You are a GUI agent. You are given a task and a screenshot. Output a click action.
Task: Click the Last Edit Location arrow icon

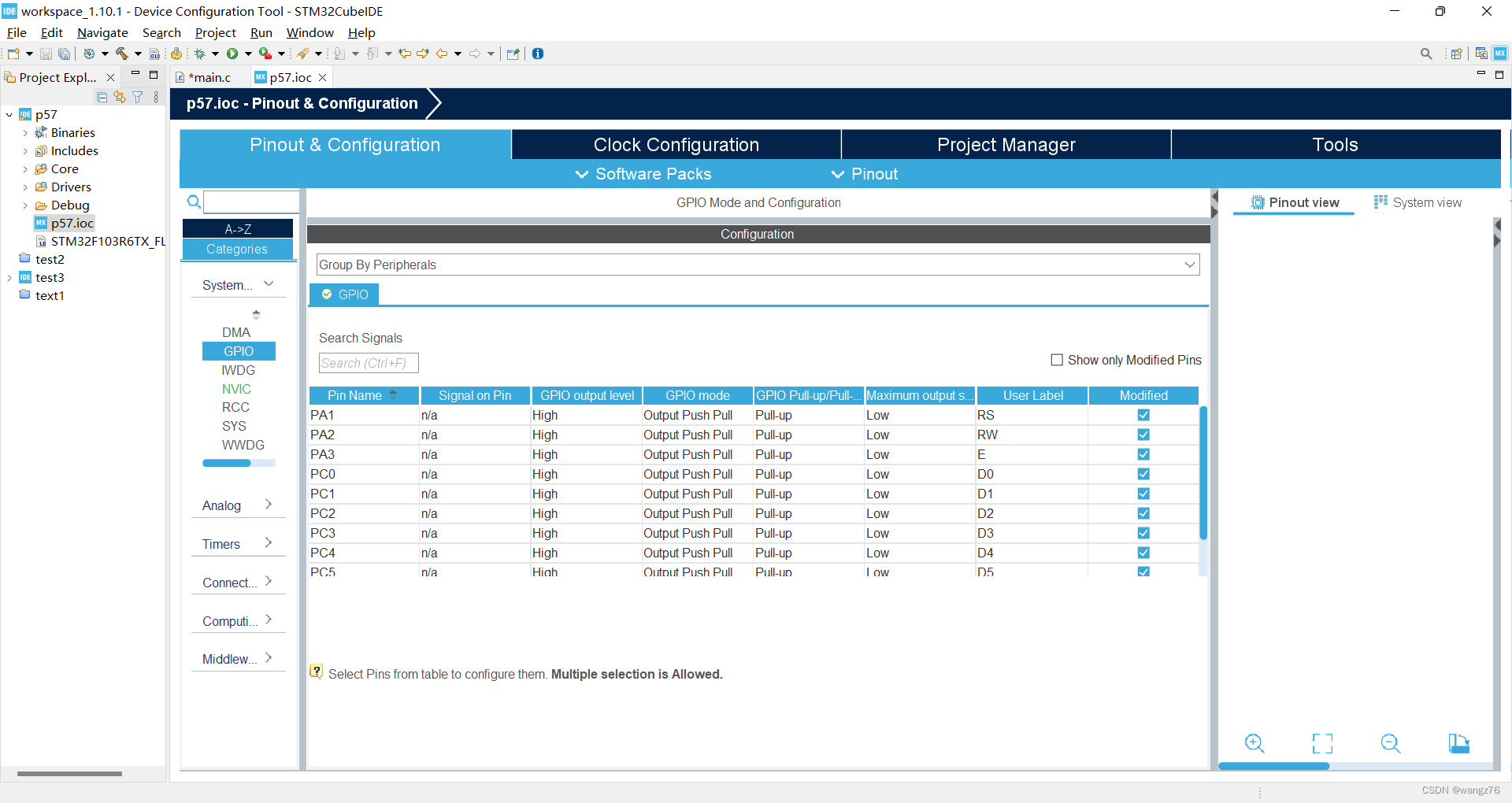405,54
